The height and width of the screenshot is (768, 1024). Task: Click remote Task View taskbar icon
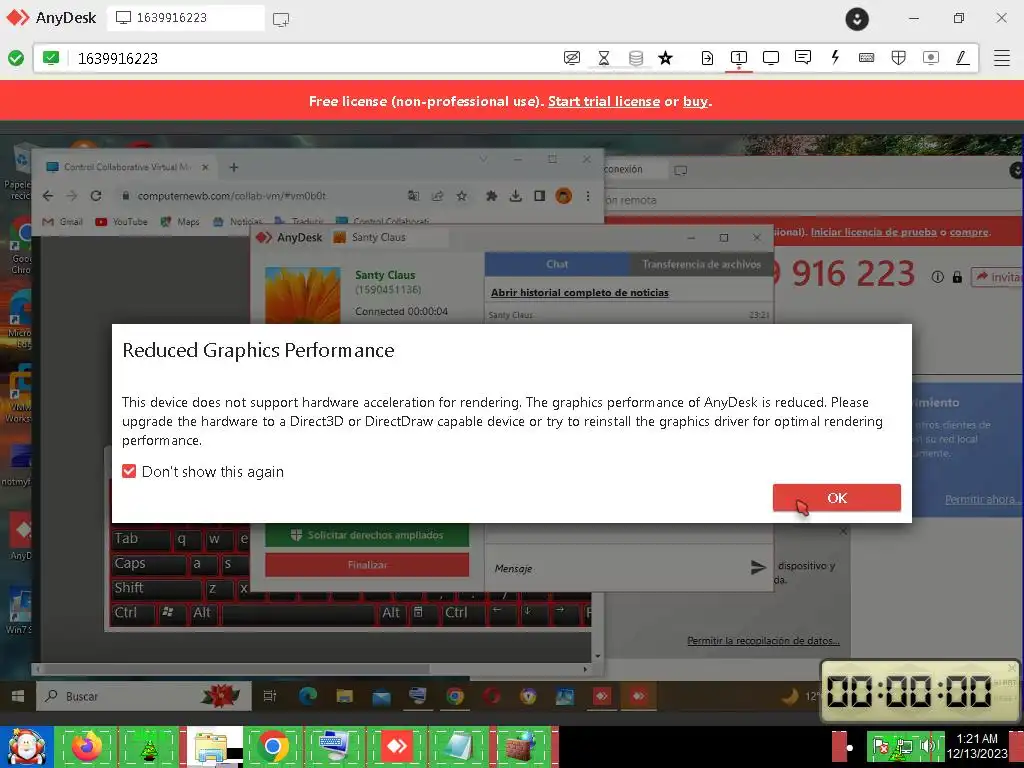coord(270,696)
